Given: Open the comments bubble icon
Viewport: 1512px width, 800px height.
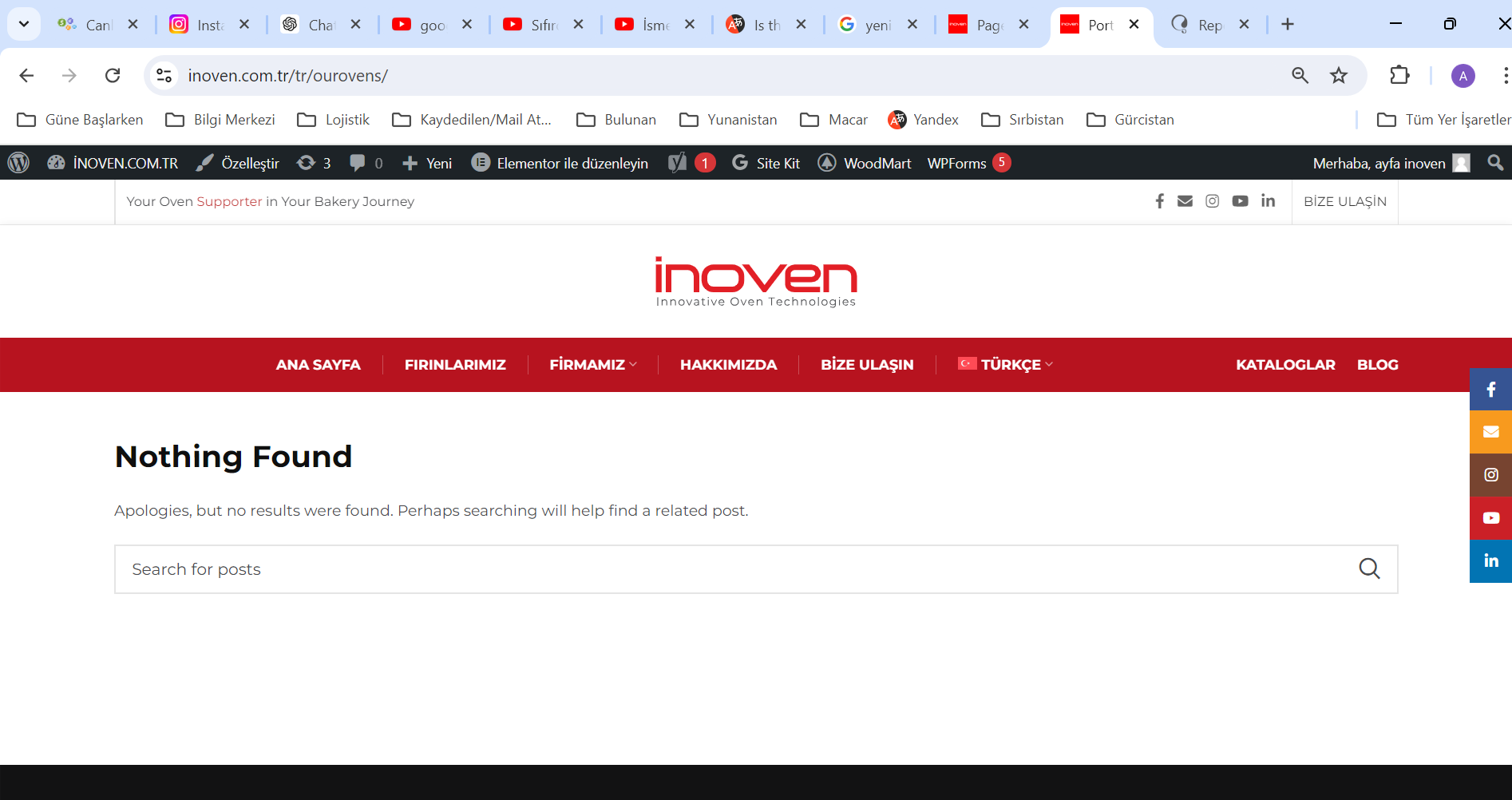Looking at the screenshot, I should click(366, 163).
